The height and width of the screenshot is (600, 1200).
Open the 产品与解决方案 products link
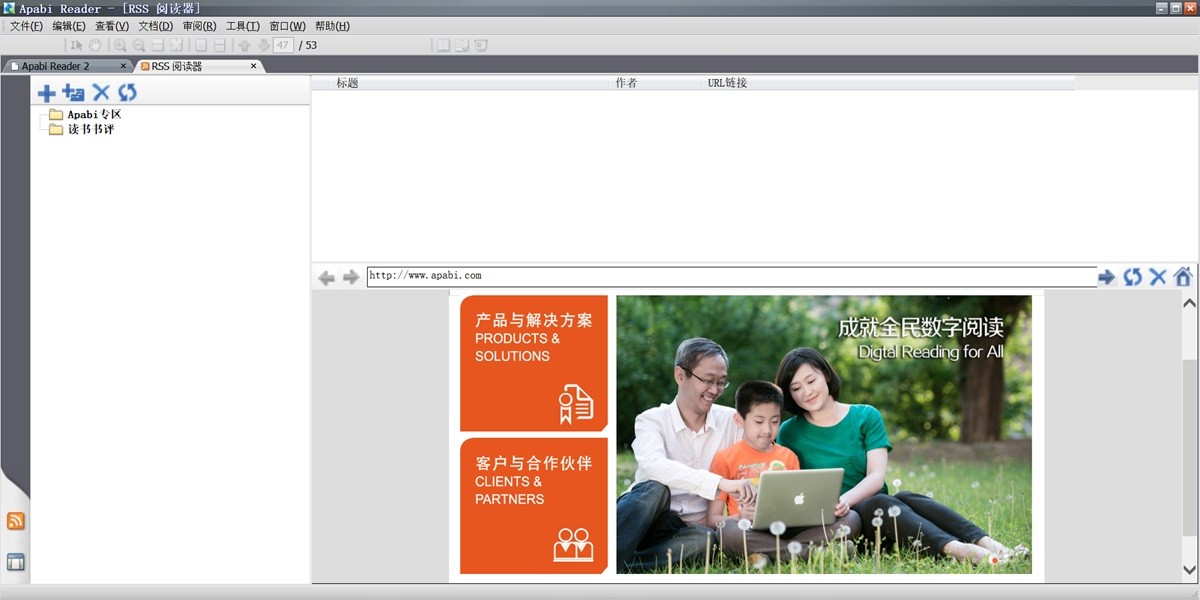tap(533, 362)
